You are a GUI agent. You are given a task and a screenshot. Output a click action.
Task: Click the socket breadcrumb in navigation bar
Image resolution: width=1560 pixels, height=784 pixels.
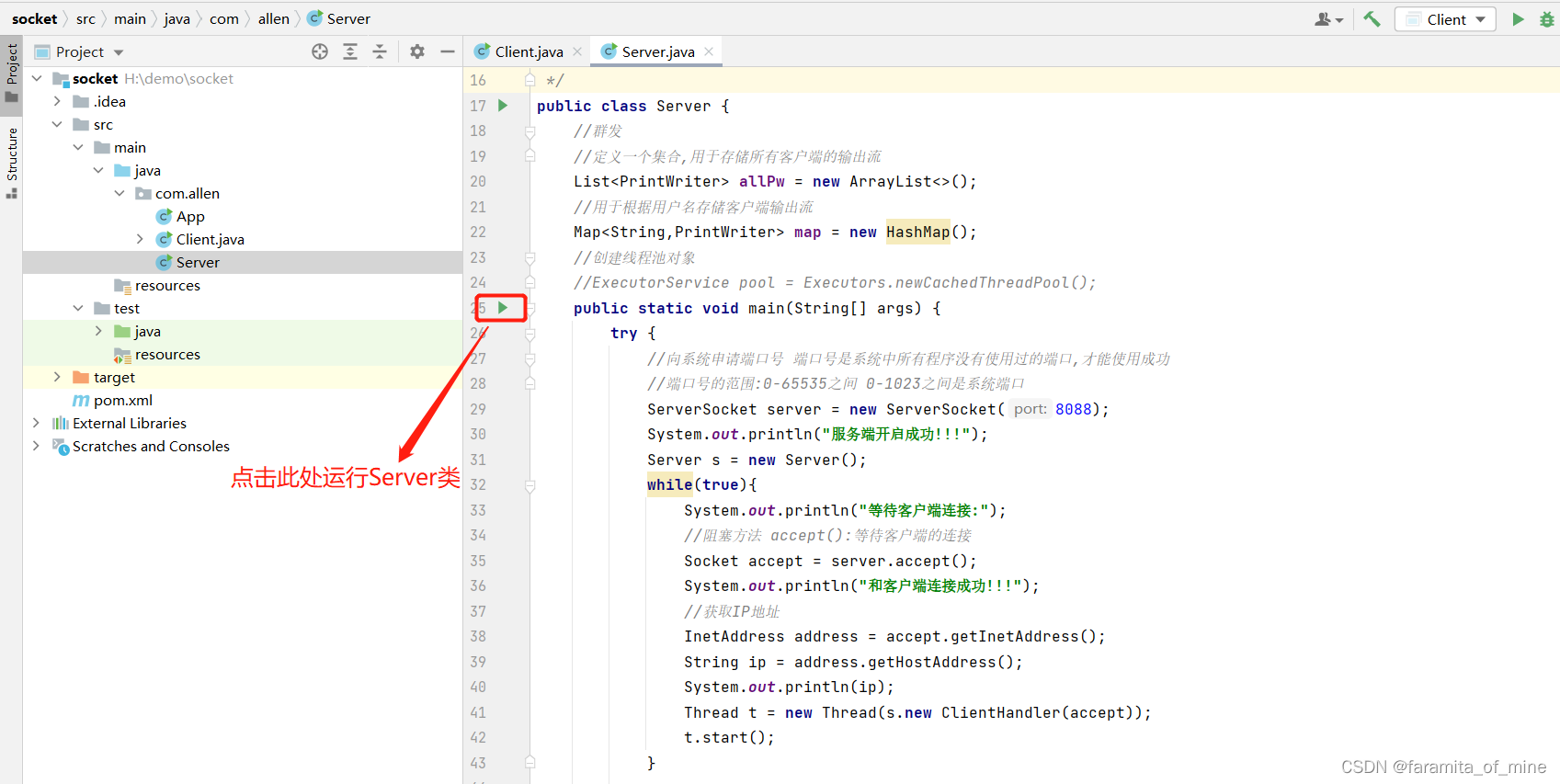(35, 18)
